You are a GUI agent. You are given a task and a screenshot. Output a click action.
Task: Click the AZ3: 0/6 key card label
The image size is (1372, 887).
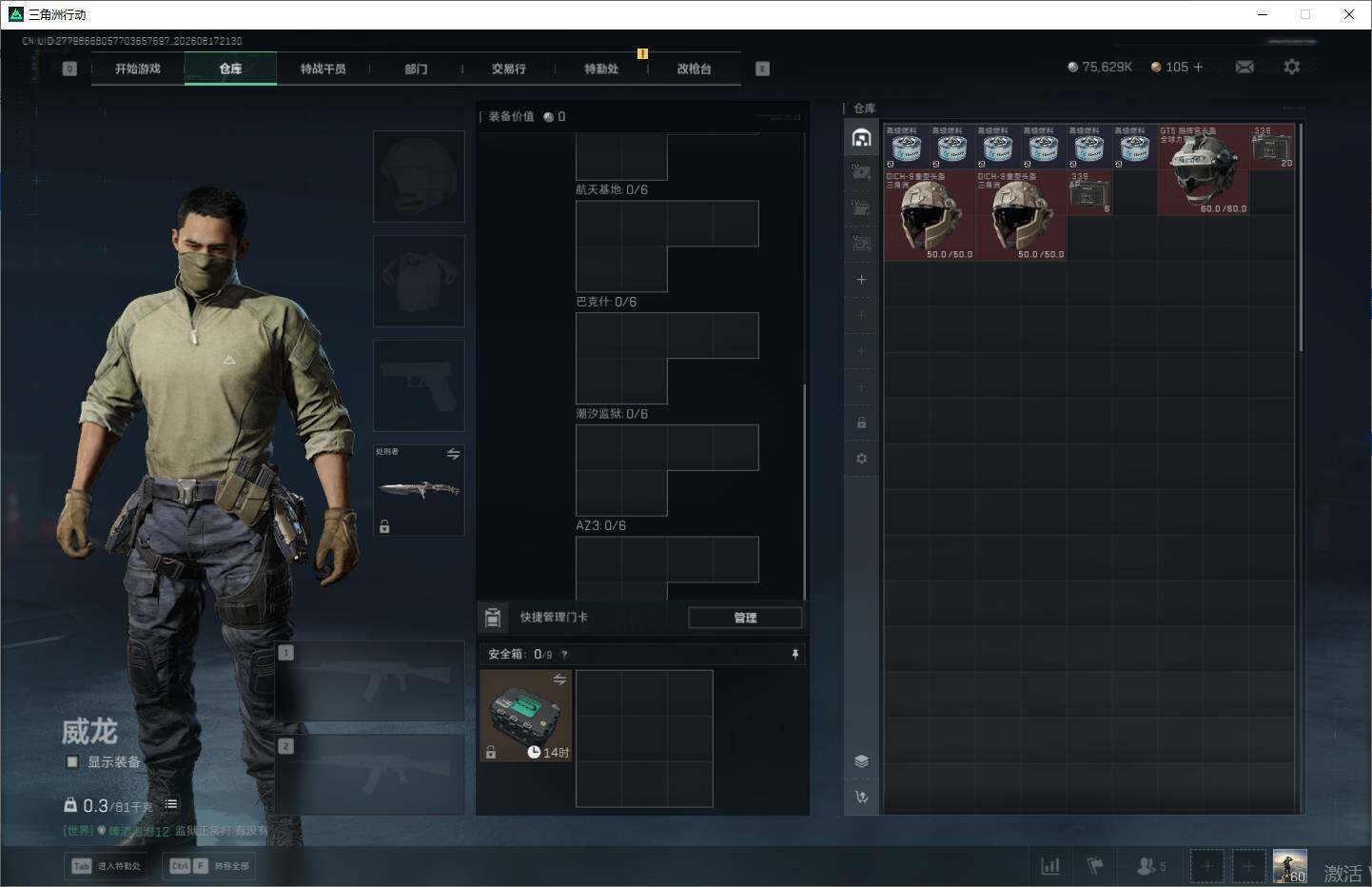click(x=600, y=525)
